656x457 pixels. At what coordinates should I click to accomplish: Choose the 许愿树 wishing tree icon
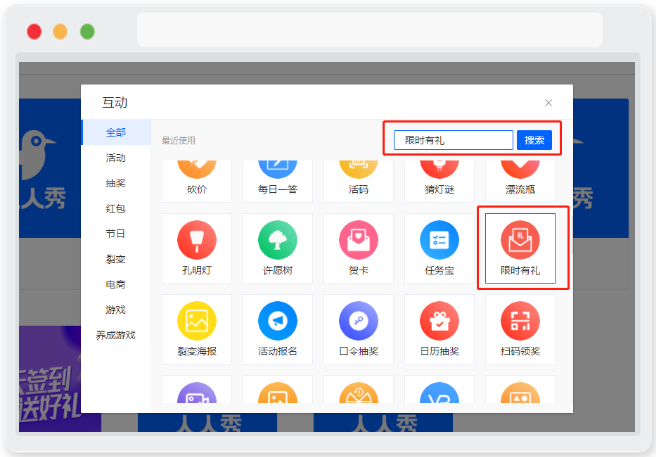(277, 240)
